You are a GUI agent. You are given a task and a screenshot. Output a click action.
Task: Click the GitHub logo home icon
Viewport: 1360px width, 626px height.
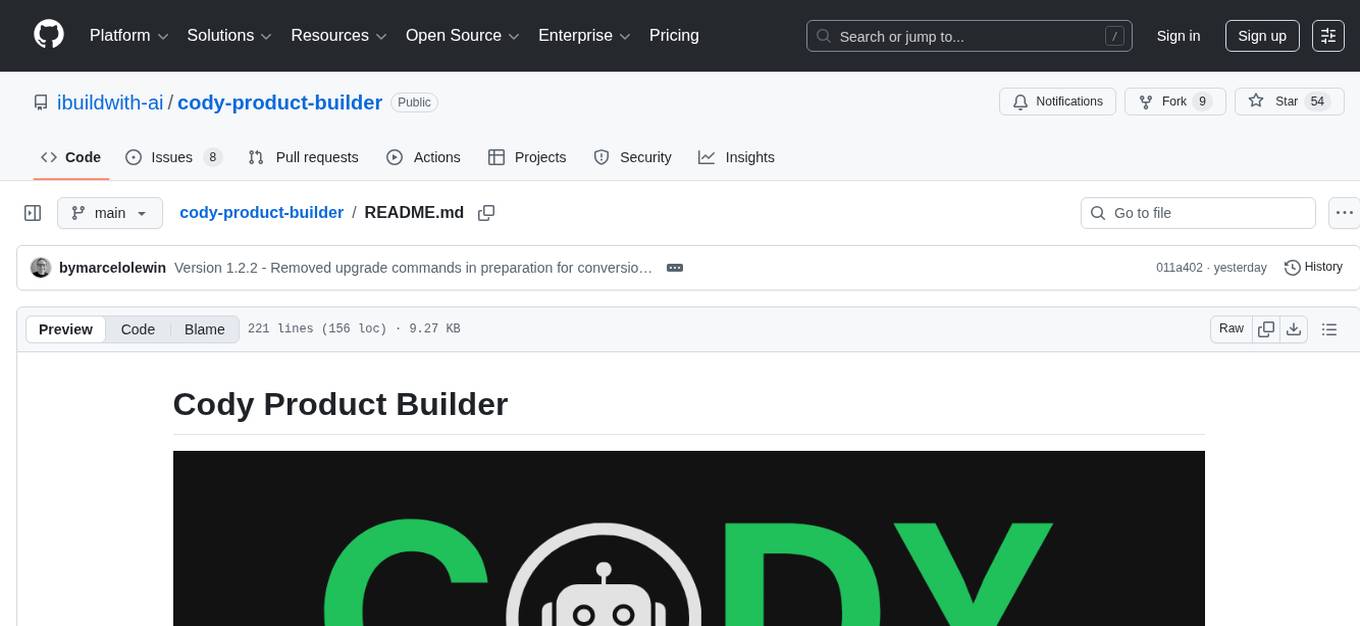point(48,35)
